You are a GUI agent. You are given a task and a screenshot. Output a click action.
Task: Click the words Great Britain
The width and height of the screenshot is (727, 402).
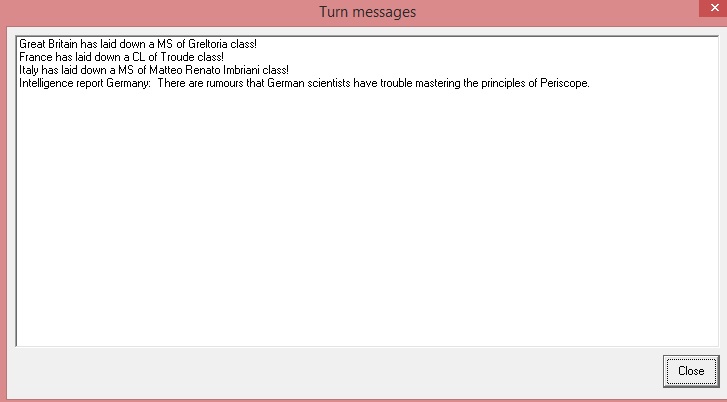click(48, 44)
